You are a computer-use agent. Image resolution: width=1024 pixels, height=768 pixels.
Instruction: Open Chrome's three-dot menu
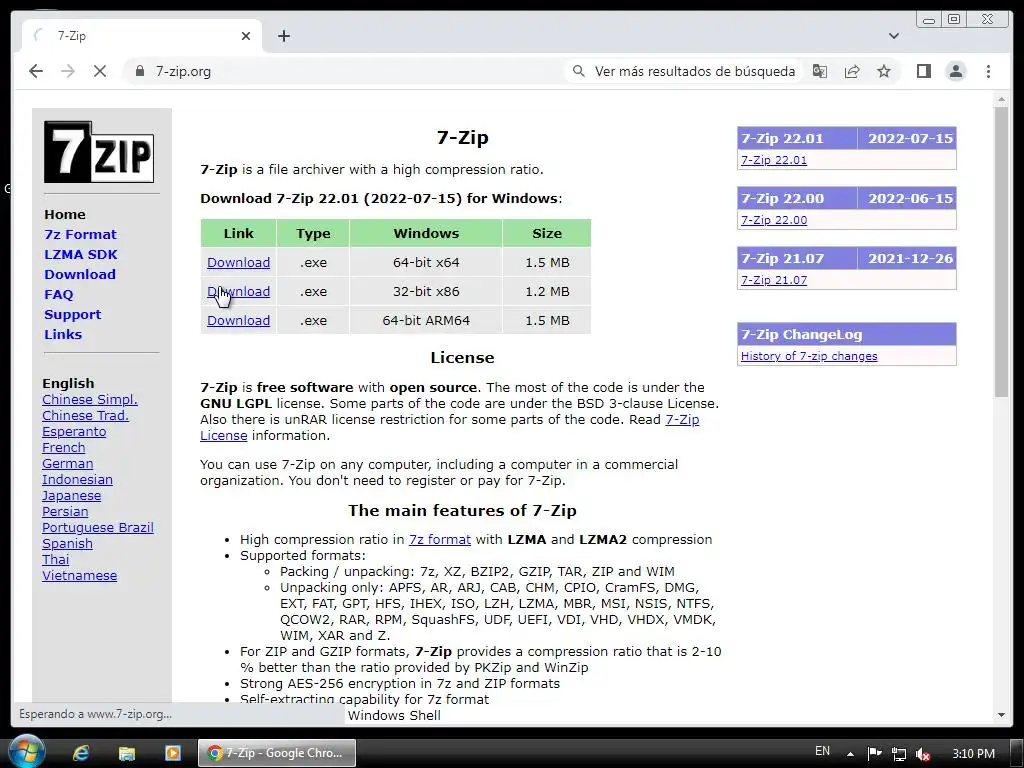click(988, 71)
